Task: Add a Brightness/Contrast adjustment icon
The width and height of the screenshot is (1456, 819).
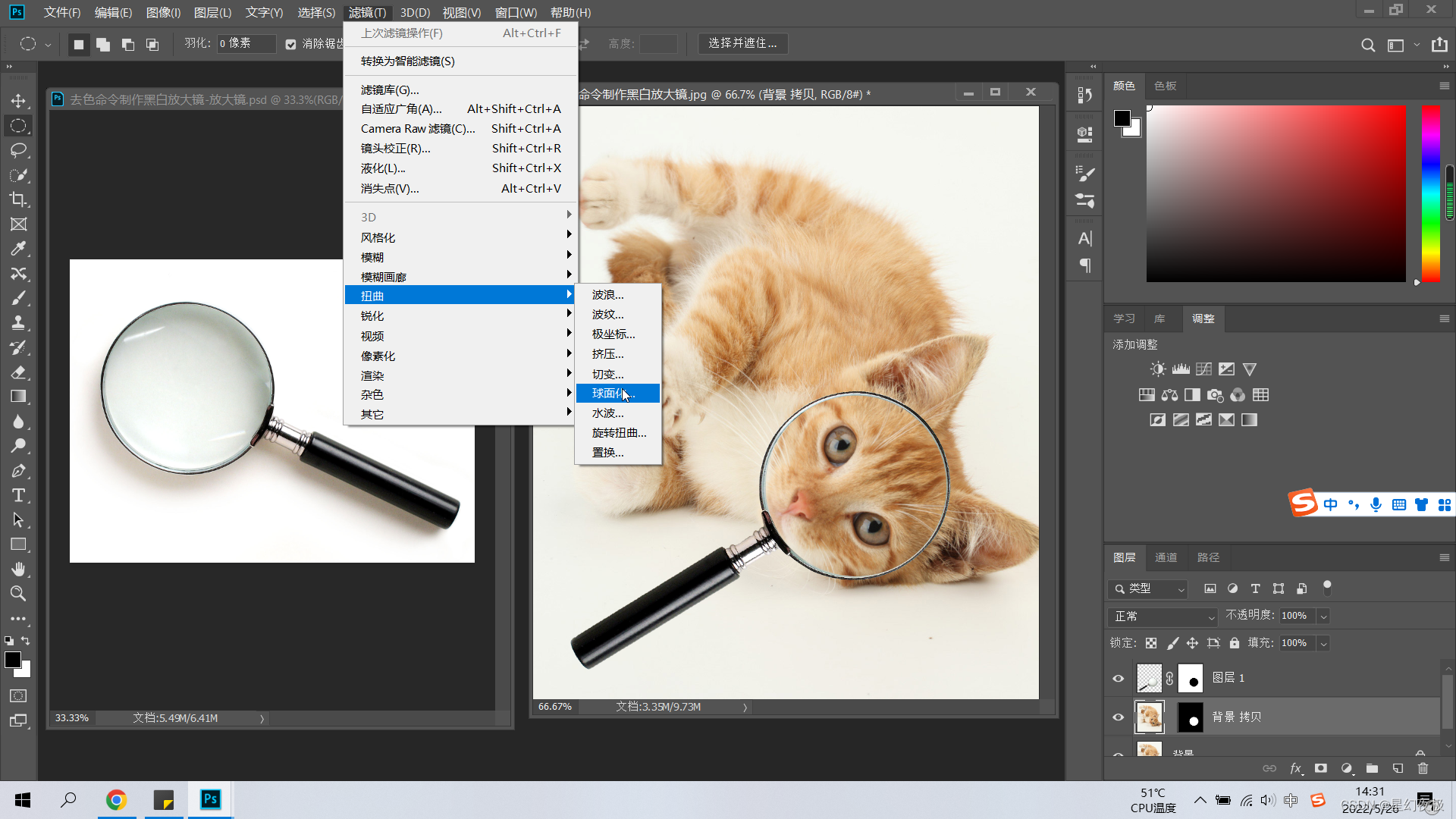Action: 1157,369
